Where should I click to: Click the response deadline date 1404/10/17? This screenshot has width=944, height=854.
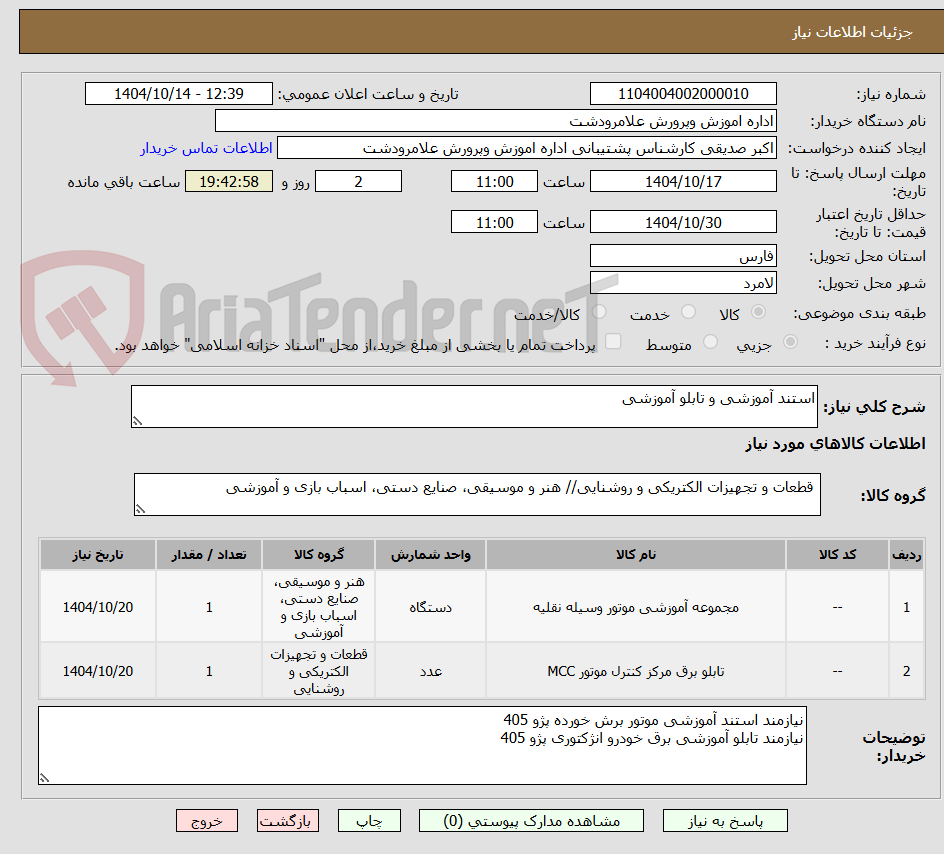683,181
